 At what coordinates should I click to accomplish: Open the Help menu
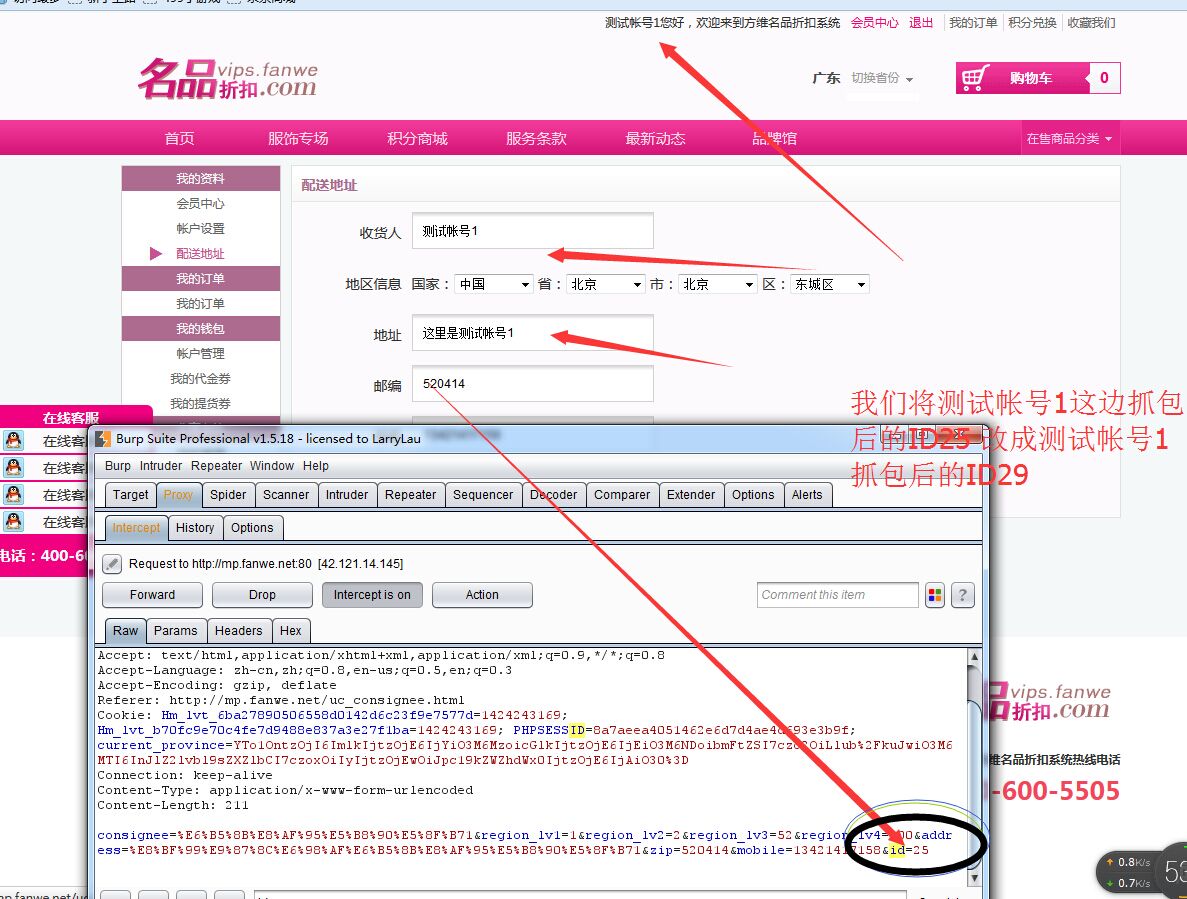(x=316, y=466)
